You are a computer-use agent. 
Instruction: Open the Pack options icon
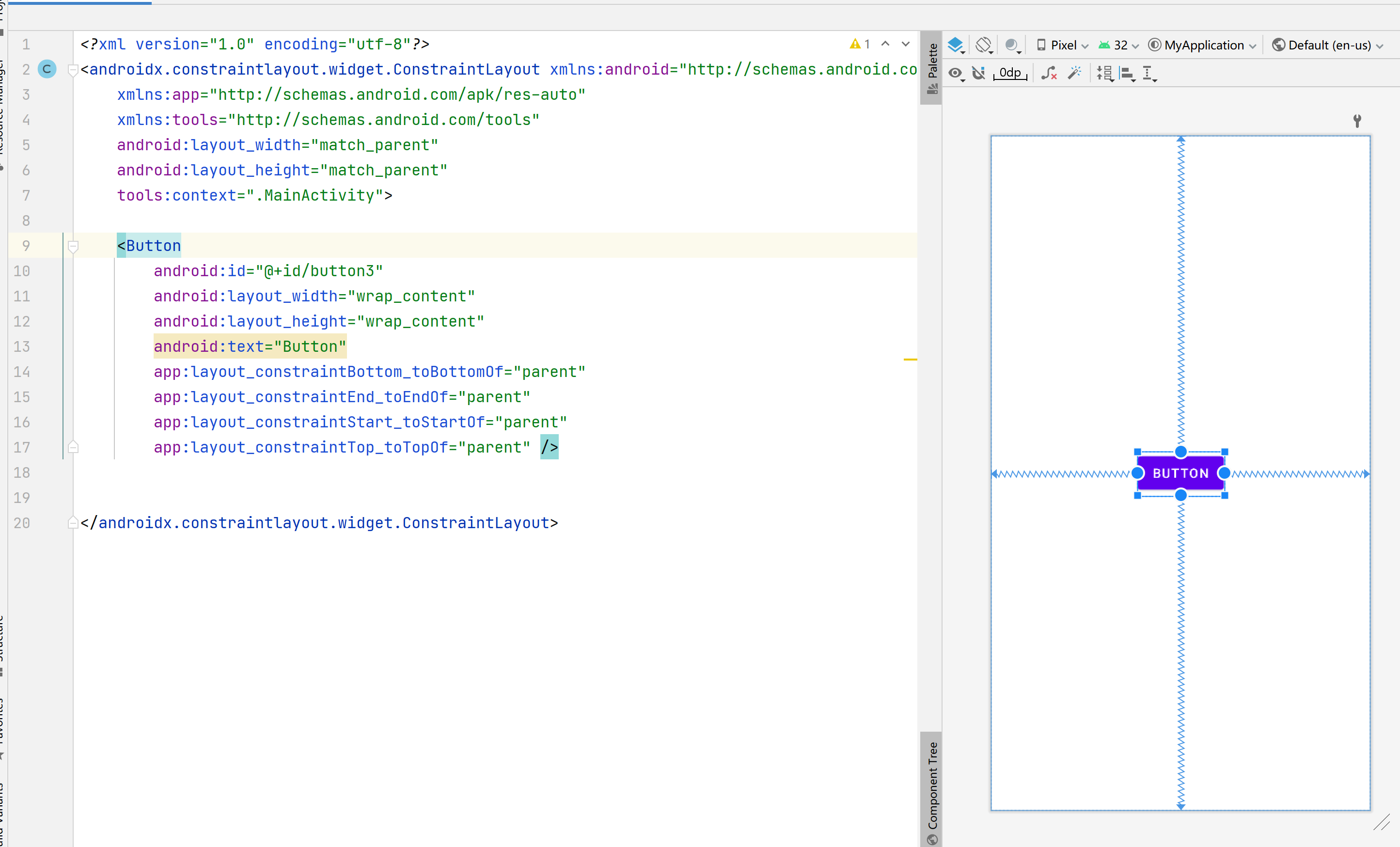point(1104,73)
